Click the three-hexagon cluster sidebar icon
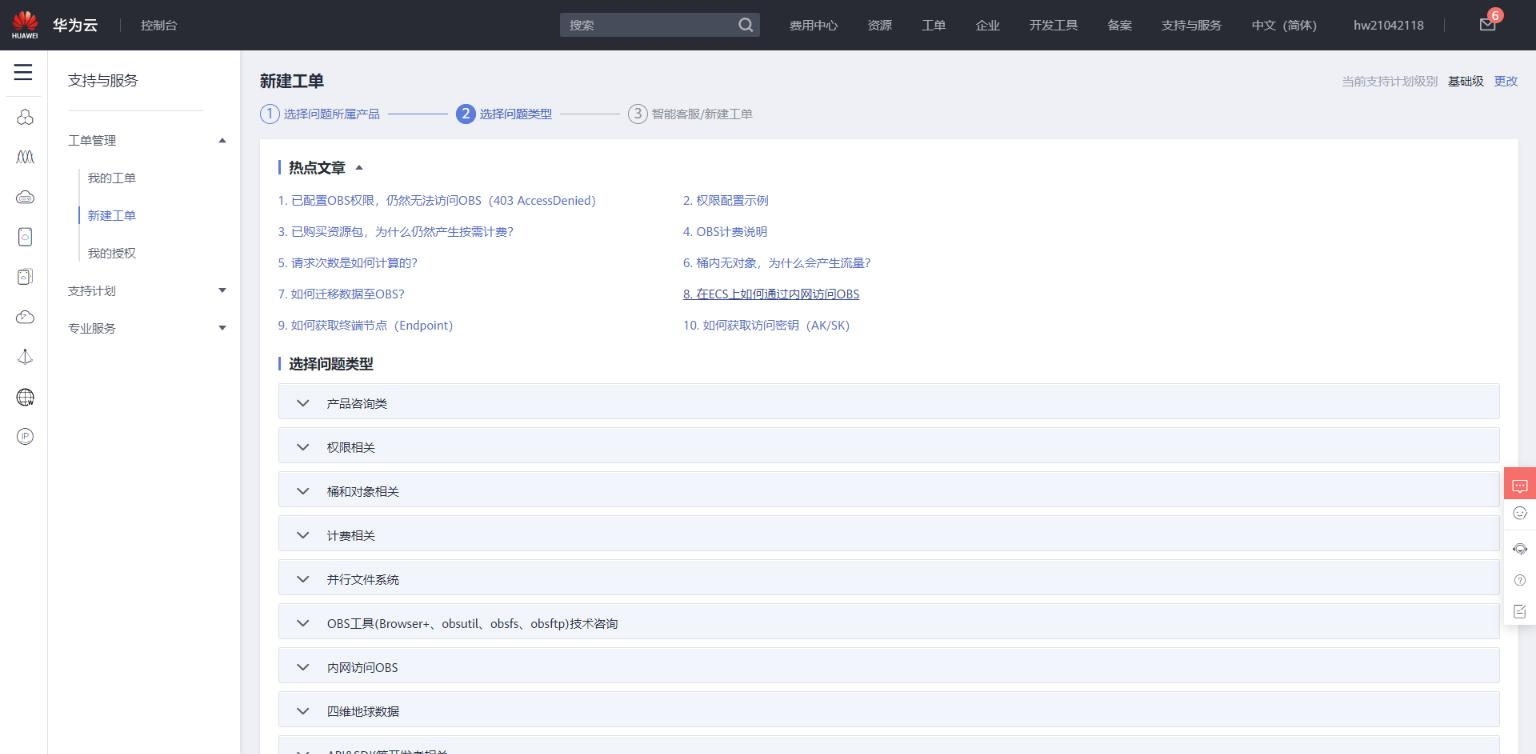The width and height of the screenshot is (1536, 754). click(26, 118)
